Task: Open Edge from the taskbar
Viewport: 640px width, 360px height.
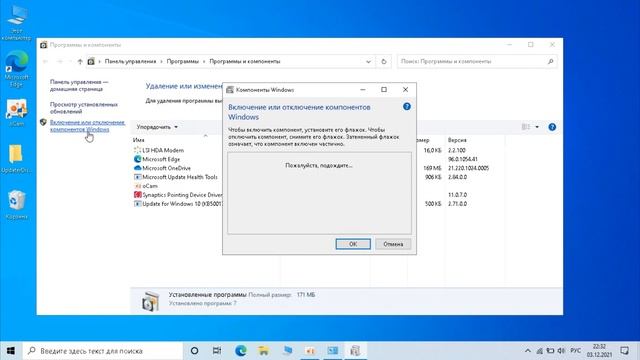Action: (240, 351)
